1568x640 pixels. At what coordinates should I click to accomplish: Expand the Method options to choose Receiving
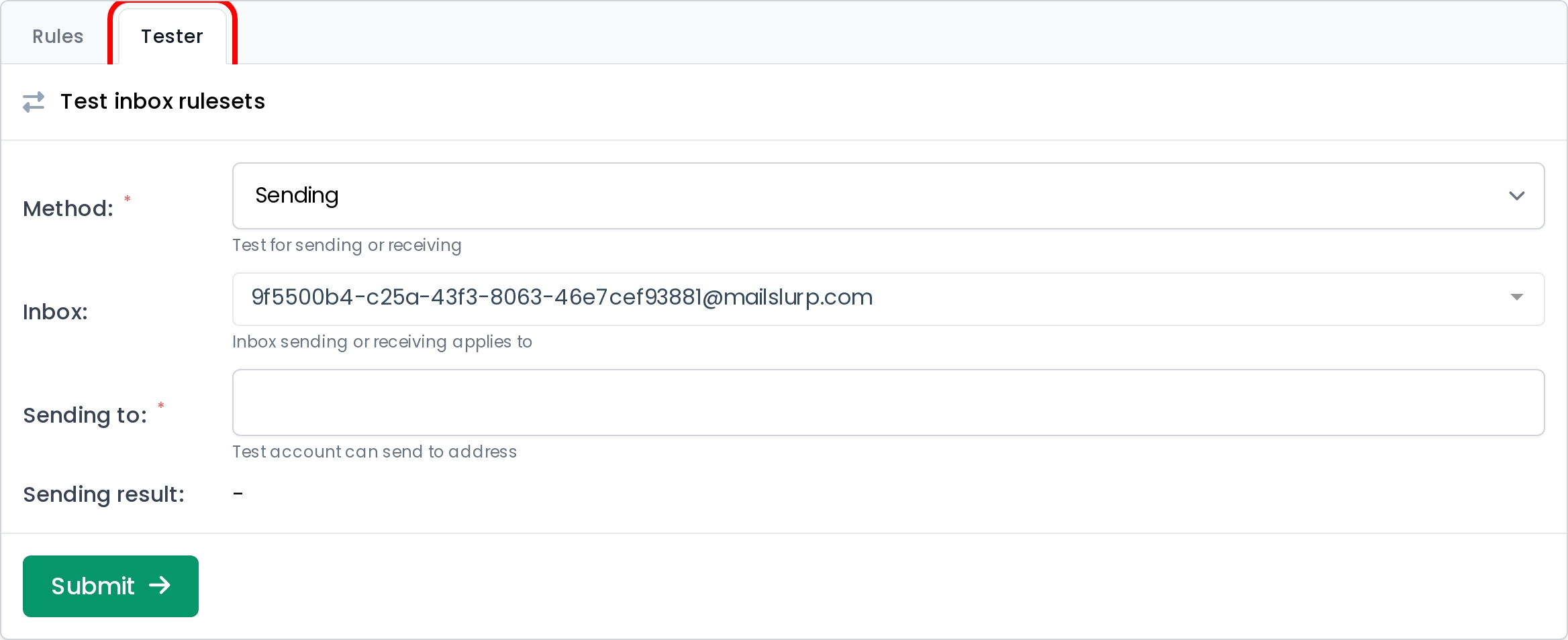click(x=1516, y=196)
